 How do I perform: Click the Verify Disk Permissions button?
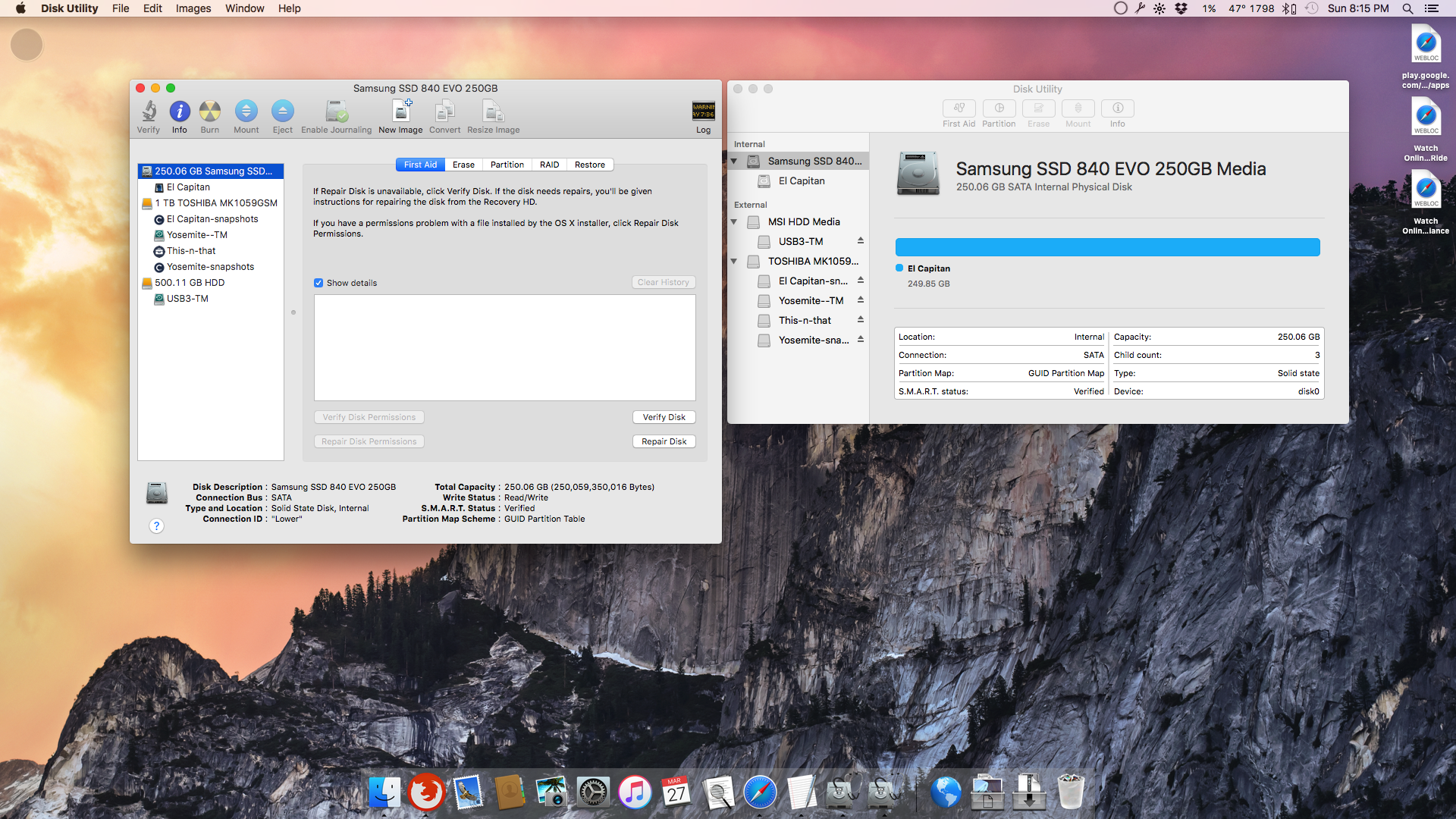click(369, 417)
